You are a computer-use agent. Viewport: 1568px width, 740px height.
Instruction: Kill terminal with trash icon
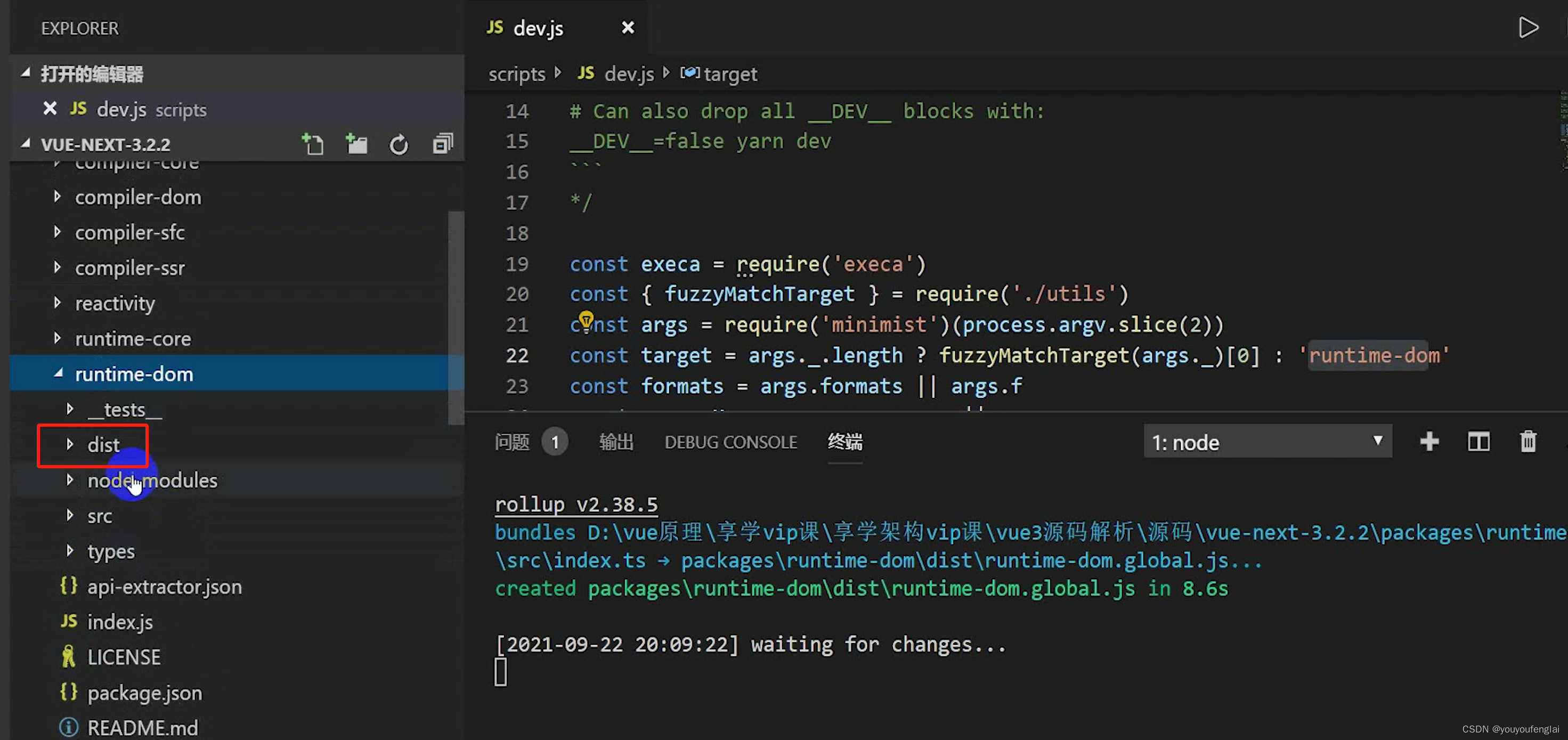tap(1528, 441)
